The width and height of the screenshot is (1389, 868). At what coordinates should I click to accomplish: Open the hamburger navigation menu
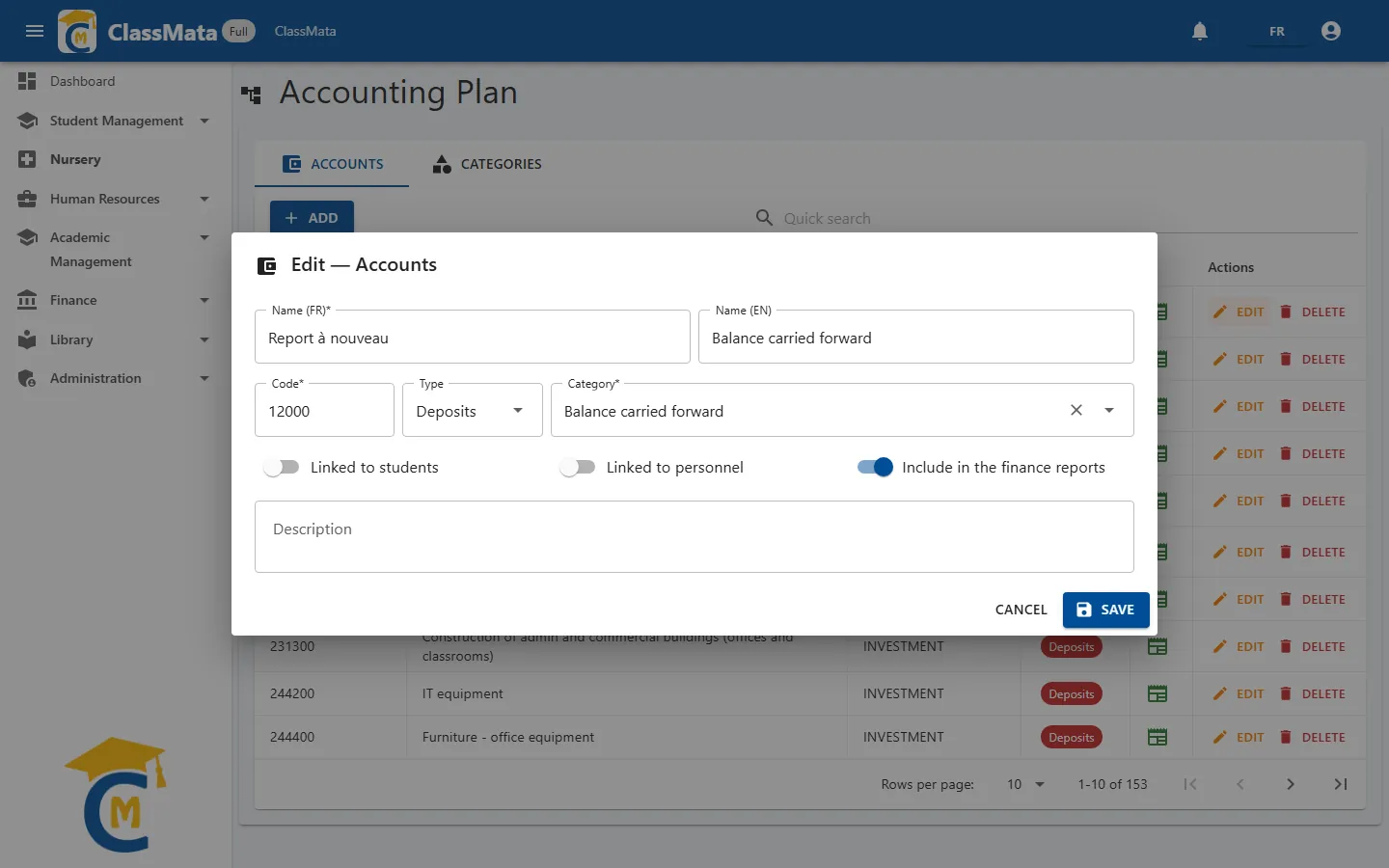[35, 31]
